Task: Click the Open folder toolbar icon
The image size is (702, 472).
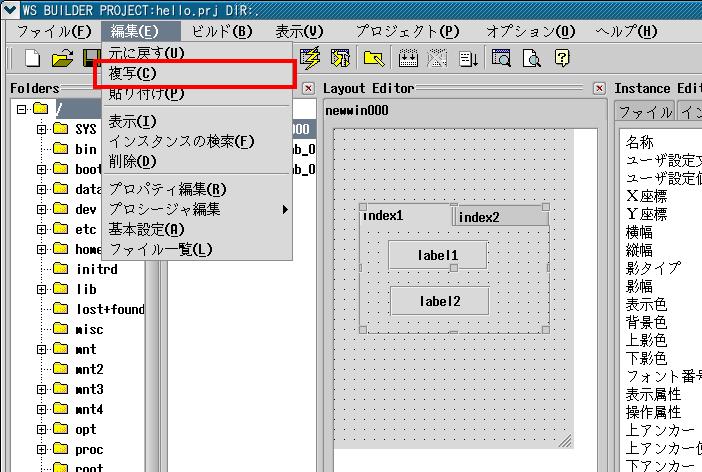Action: click(62, 58)
